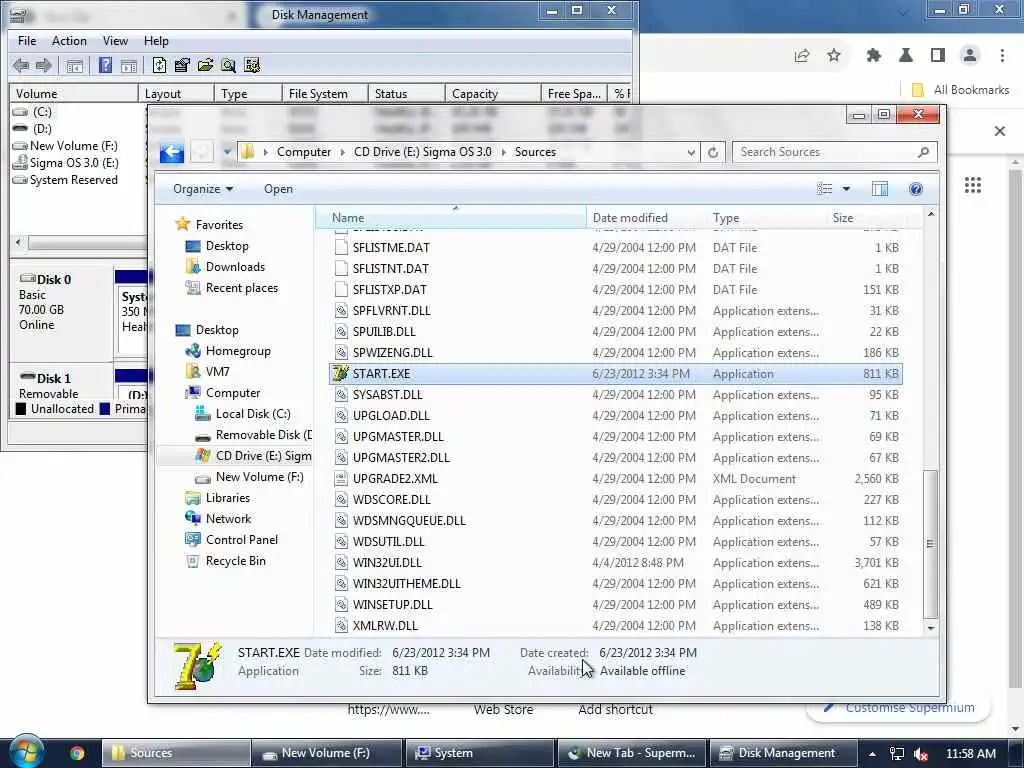Click the Properties icon in Disk Management toolbar
Image resolution: width=1024 pixels, height=768 pixels.
182,65
